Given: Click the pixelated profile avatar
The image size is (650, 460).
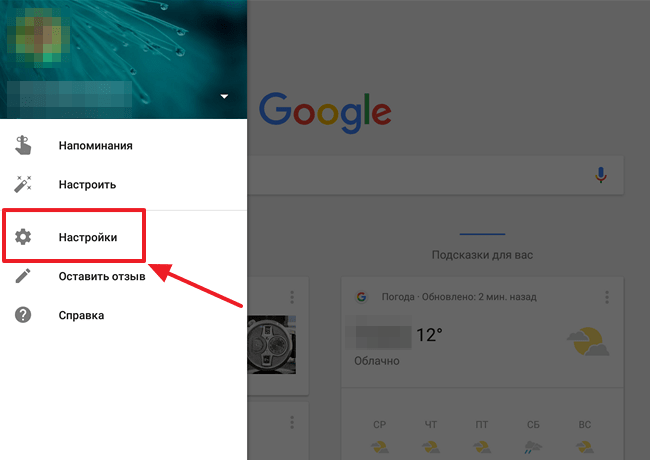Looking at the screenshot, I should (39, 36).
